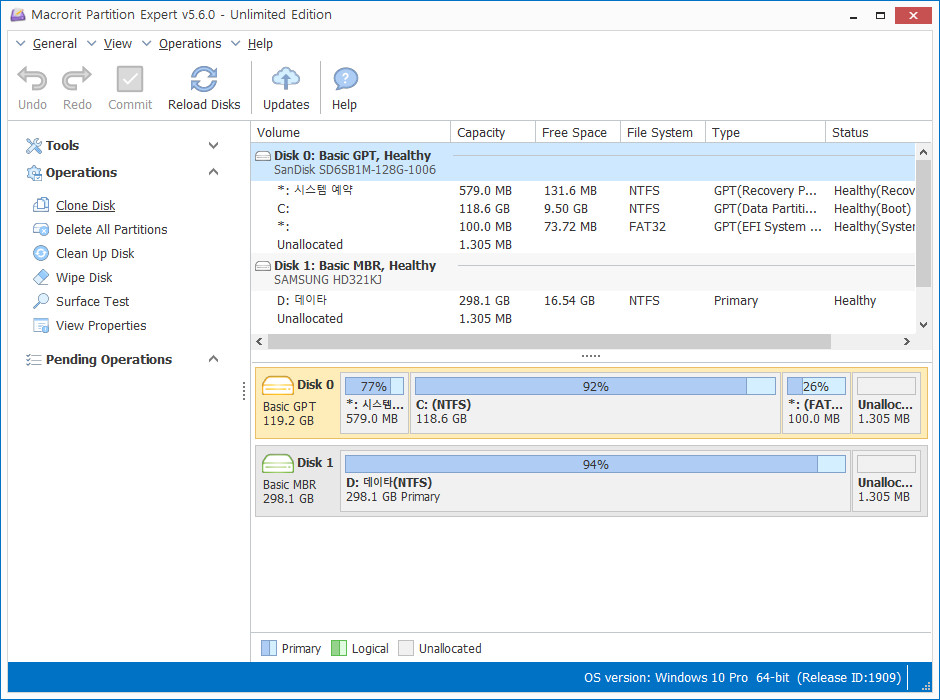This screenshot has height=700, width=940.
Task: Click the arrow before Help menu
Action: (236, 43)
